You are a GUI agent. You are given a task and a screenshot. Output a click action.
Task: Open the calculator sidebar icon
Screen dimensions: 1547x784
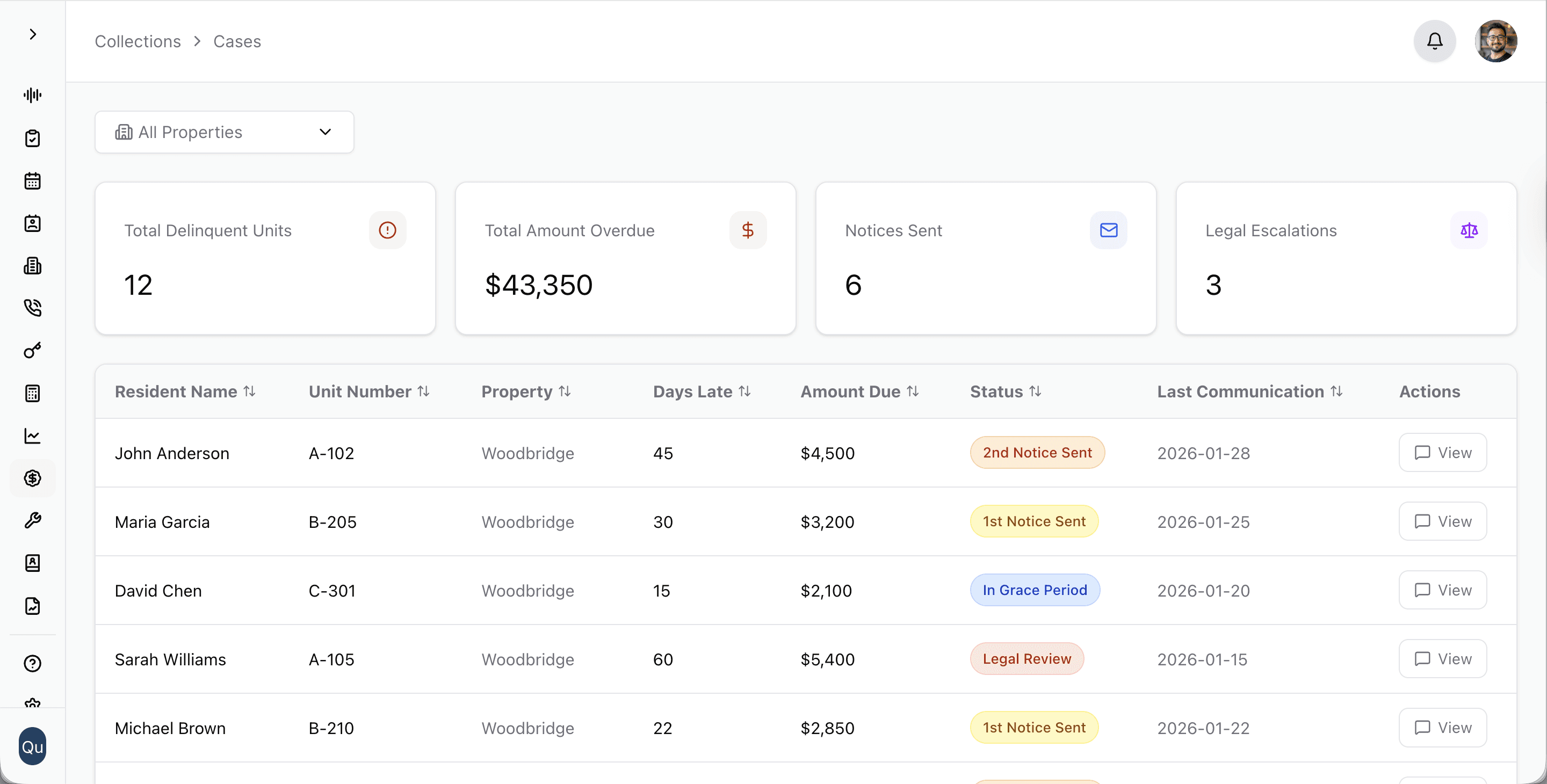[32, 393]
